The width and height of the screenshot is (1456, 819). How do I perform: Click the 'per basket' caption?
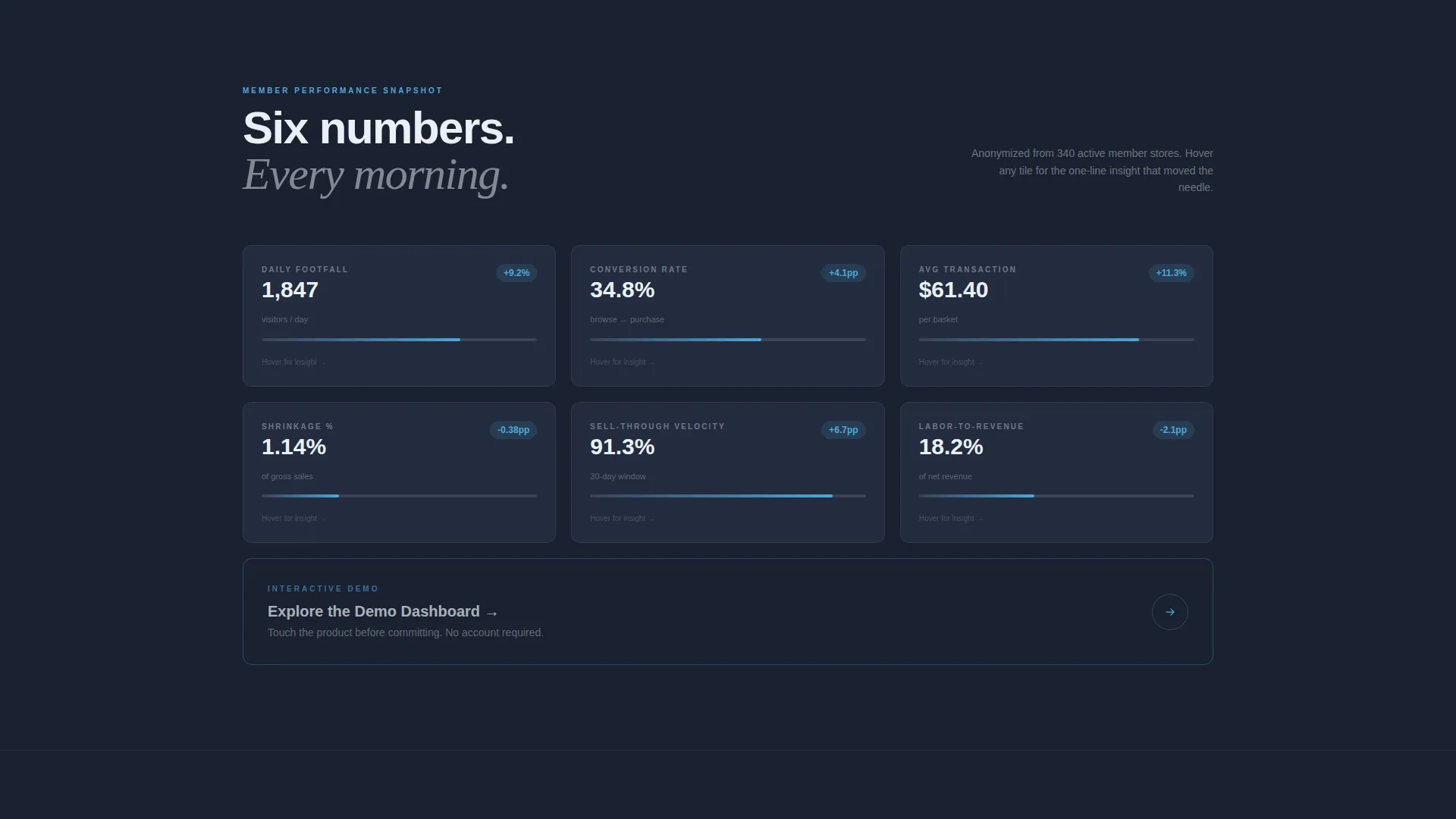coord(938,319)
